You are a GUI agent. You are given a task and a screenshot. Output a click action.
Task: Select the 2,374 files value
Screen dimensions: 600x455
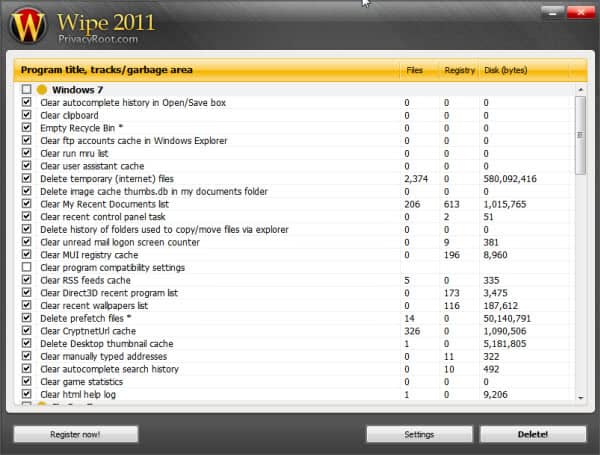pos(416,179)
